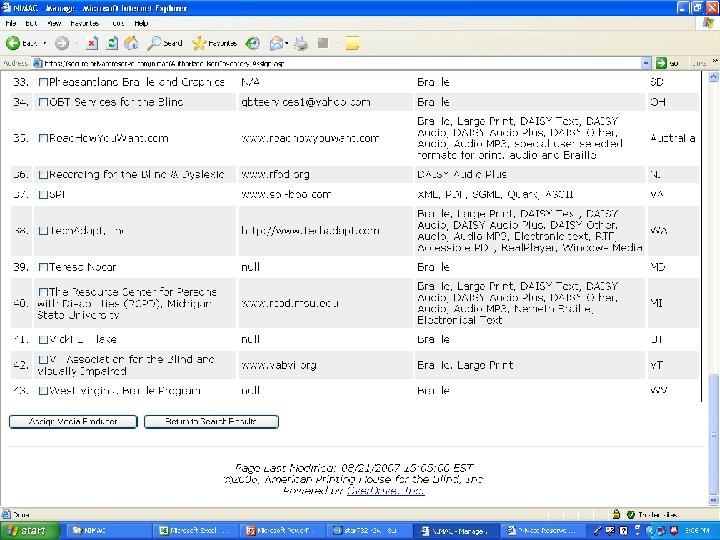This screenshot has width=720, height=540.
Task: Check the Teresa Nocar checkbox
Action: pyautogui.click(x=43, y=267)
